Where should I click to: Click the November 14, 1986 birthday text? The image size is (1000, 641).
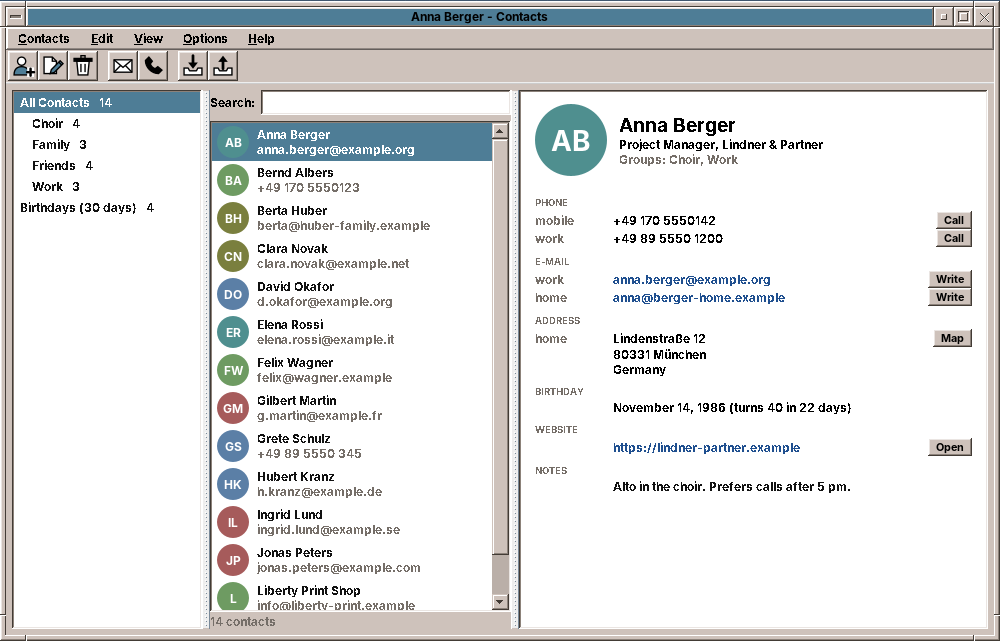click(x=732, y=408)
